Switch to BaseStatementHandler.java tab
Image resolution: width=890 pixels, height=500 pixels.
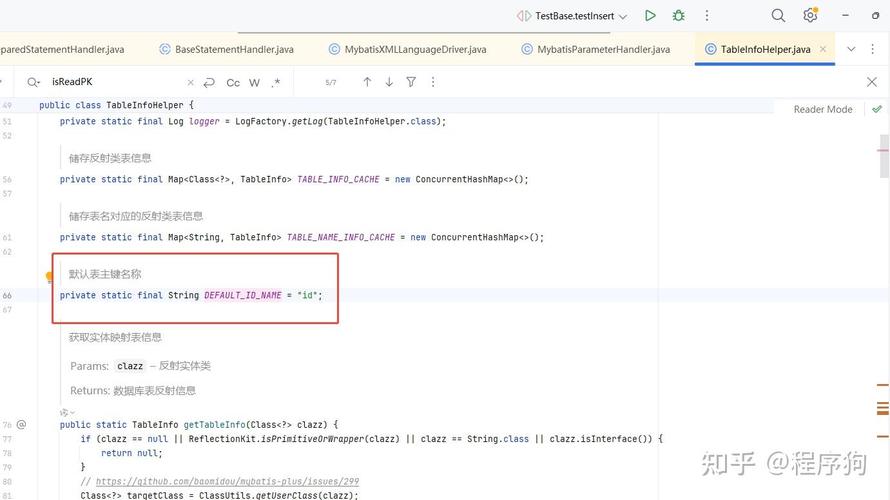pyautogui.click(x=233, y=49)
